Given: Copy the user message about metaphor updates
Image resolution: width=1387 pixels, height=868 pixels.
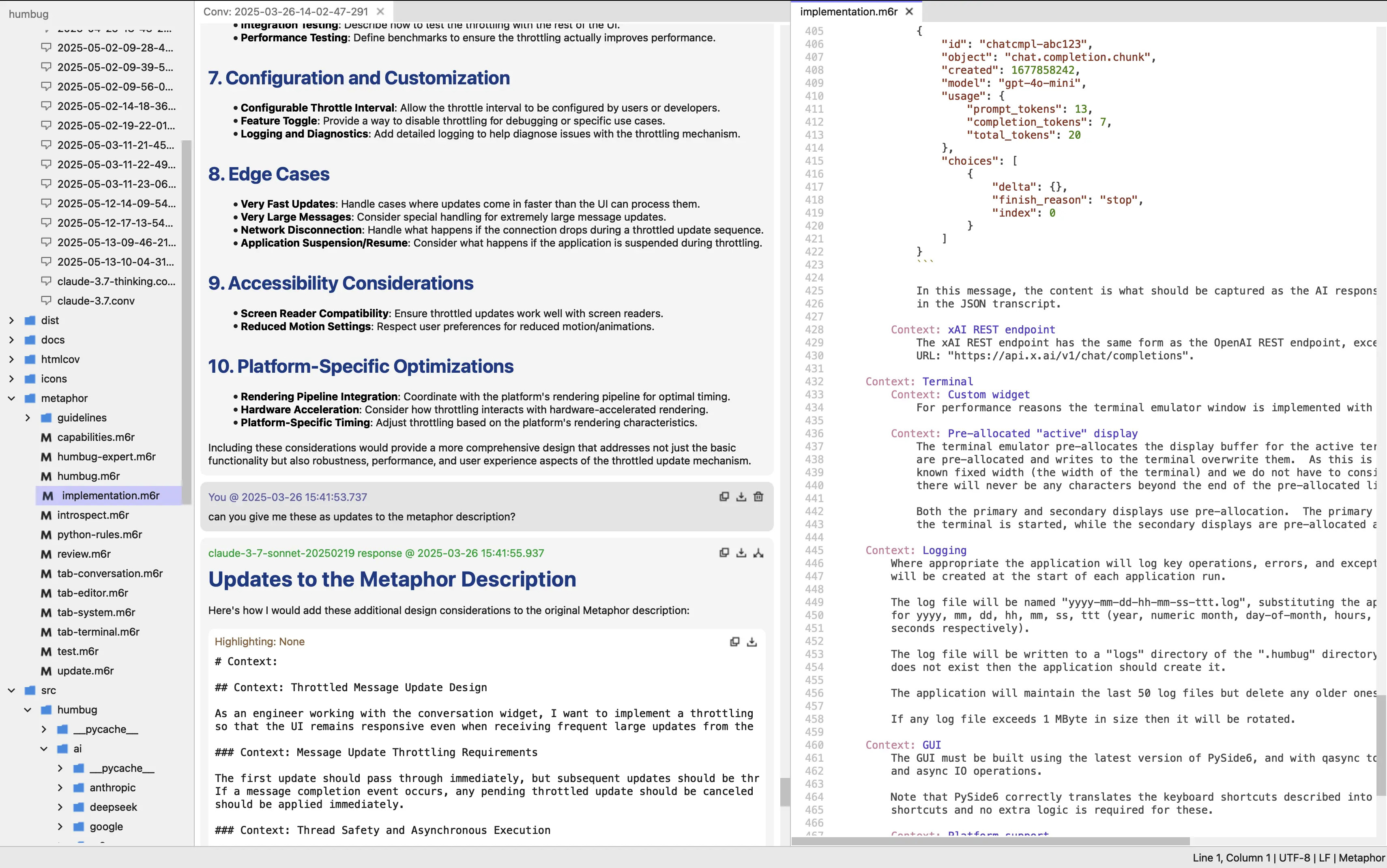Looking at the screenshot, I should (x=724, y=496).
